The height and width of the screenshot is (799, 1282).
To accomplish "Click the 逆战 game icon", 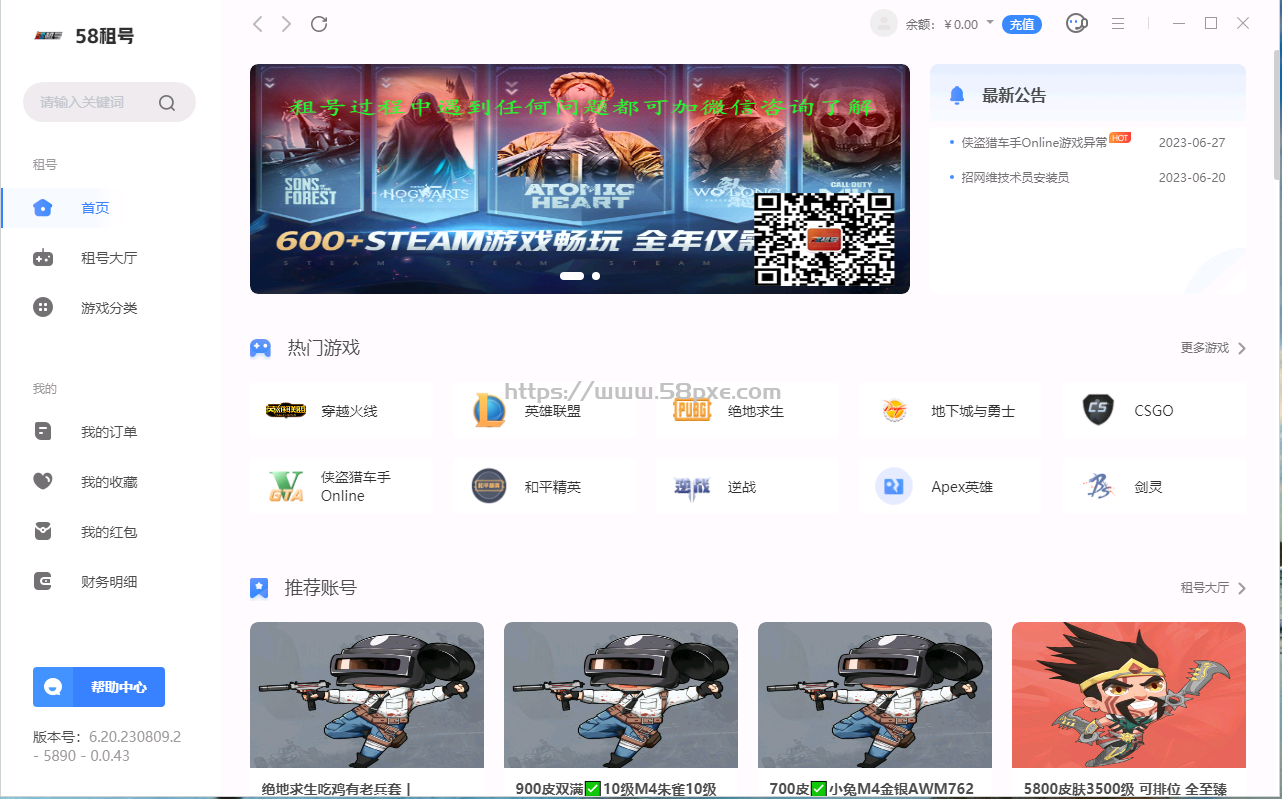I will click(x=692, y=487).
